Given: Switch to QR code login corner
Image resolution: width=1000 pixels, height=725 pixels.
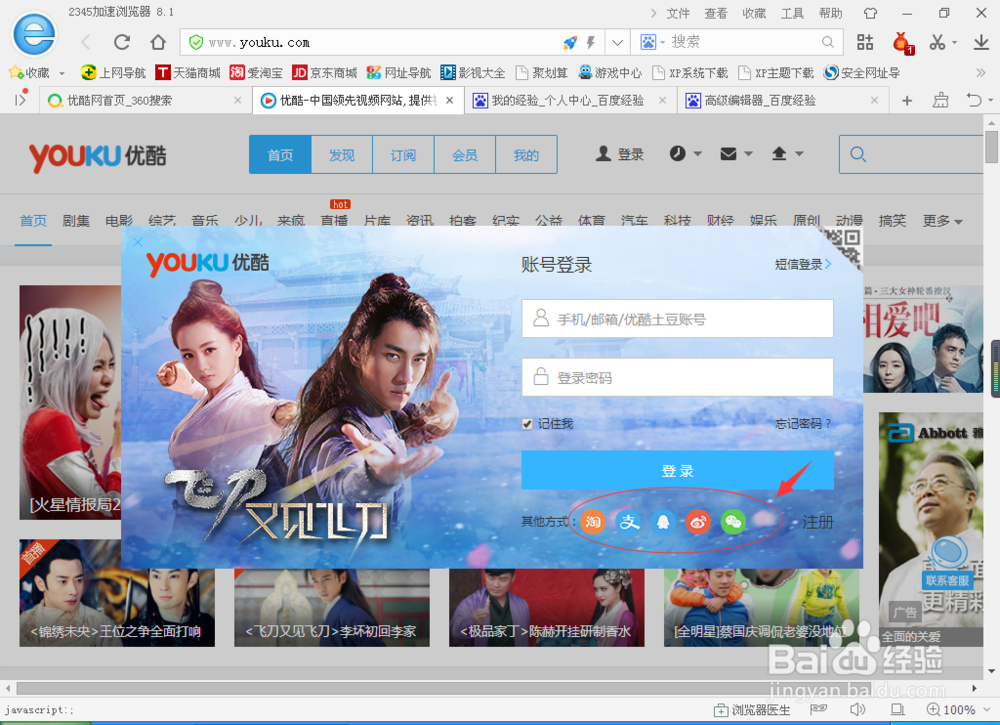Looking at the screenshot, I should click(x=841, y=247).
